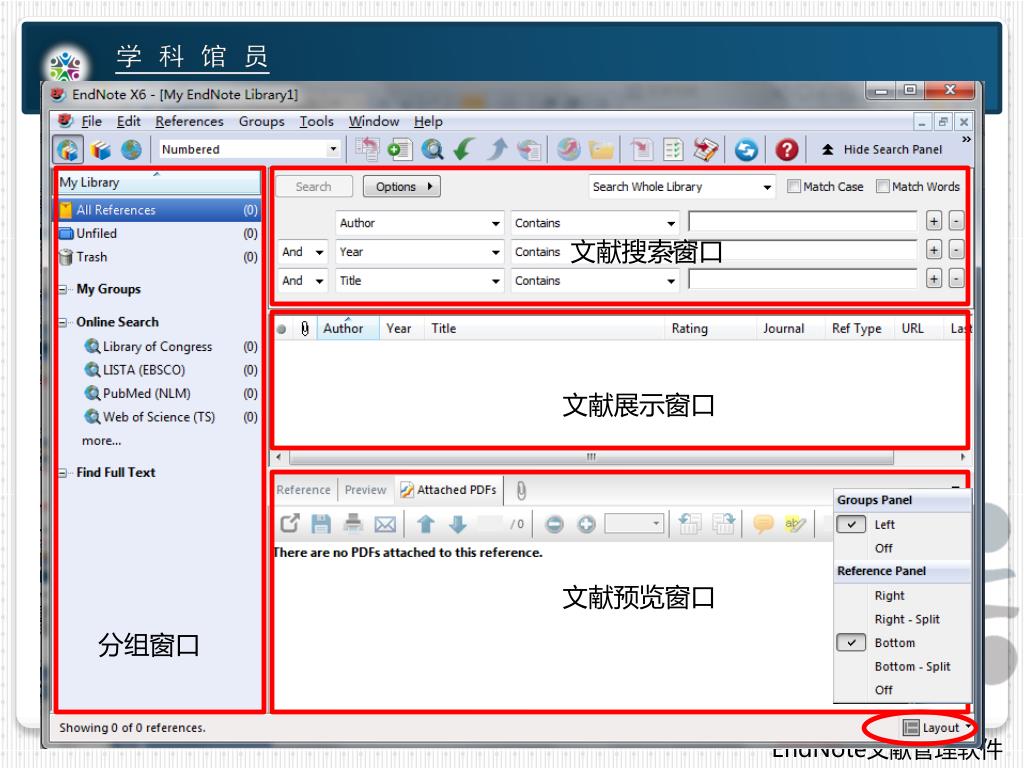Viewport: 1024px width, 768px height.
Task: Collapse Online Search tree section
Action: 63,323
